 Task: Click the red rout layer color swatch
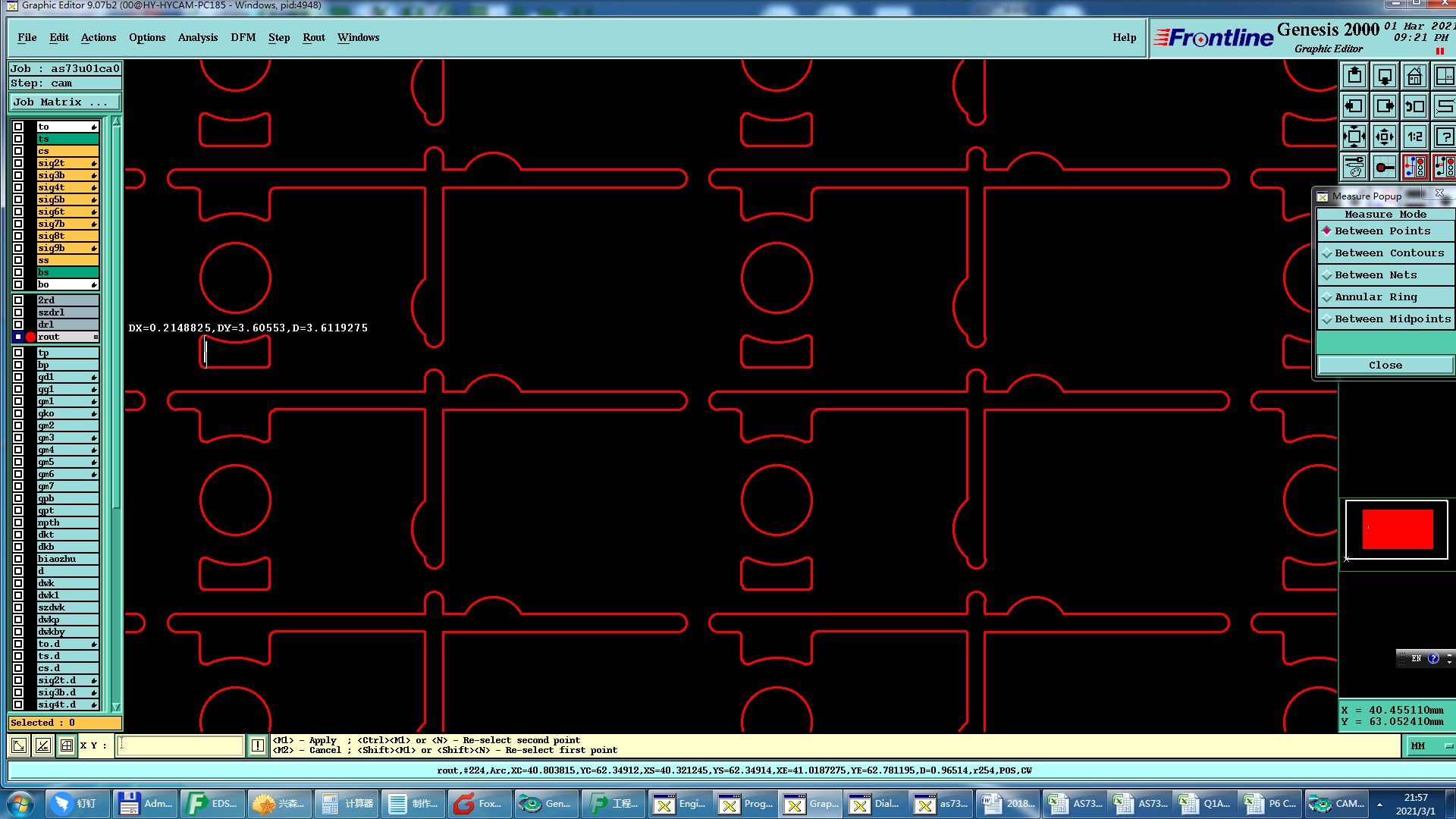30,337
